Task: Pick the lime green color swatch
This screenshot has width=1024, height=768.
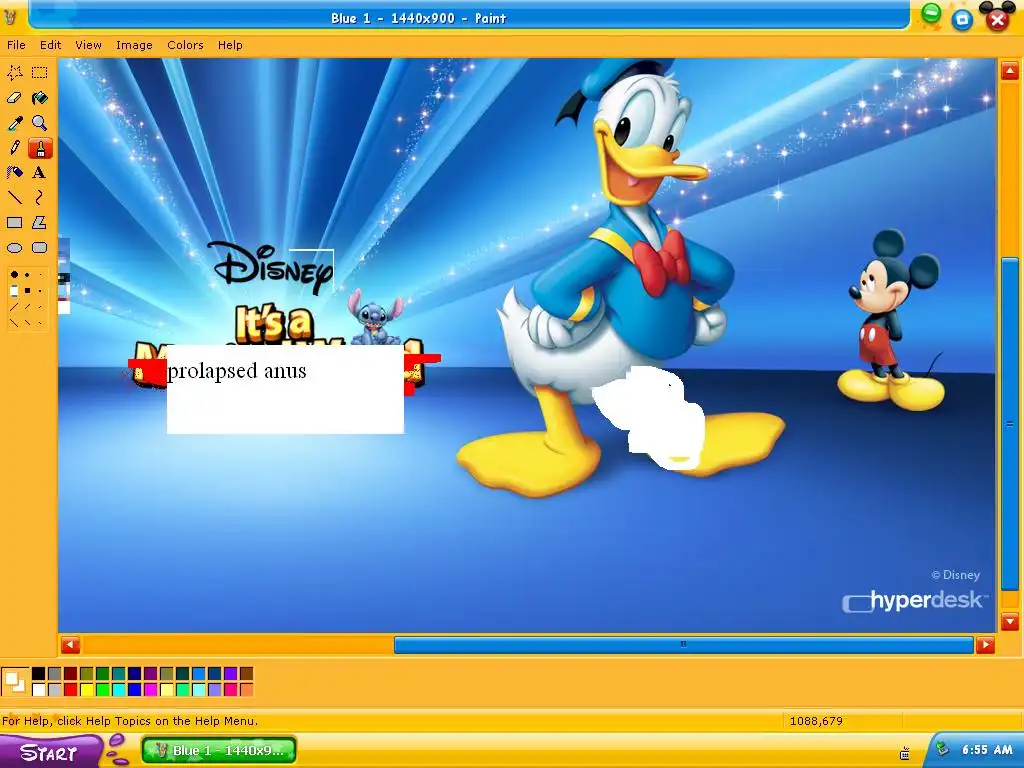Action: click(103, 690)
